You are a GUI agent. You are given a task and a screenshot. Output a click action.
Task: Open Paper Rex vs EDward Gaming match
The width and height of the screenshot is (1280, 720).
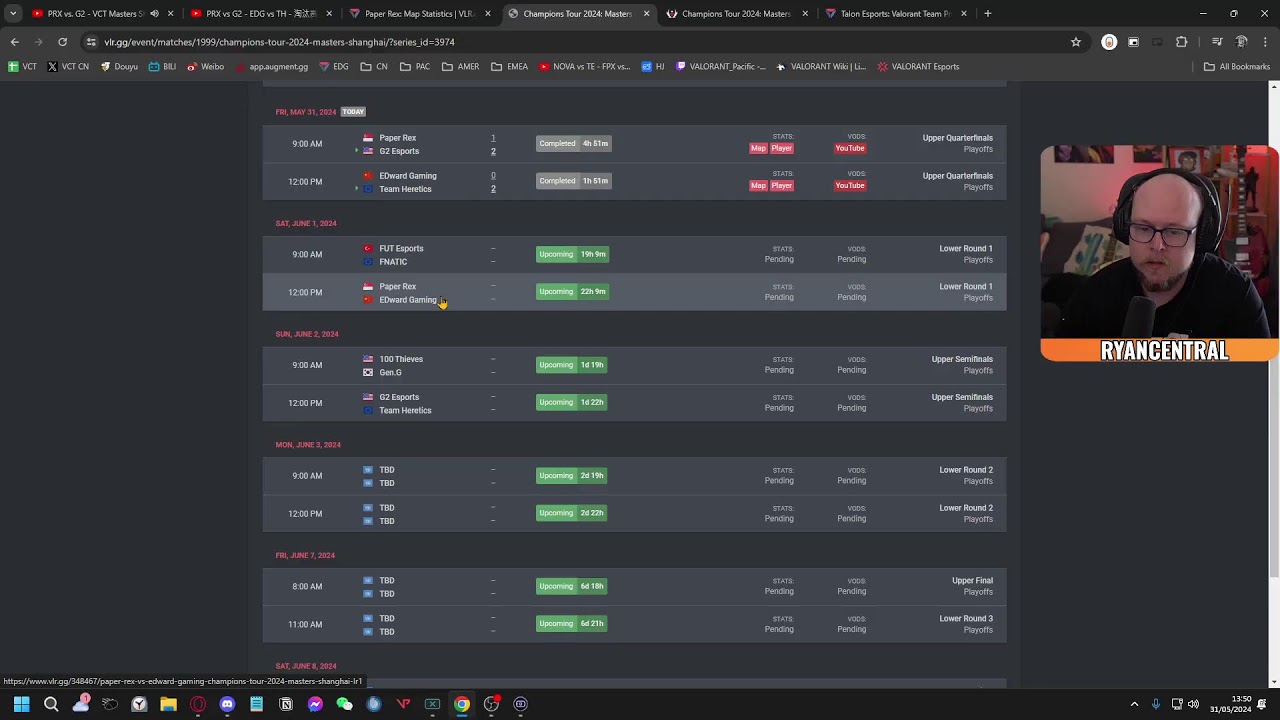[634, 292]
